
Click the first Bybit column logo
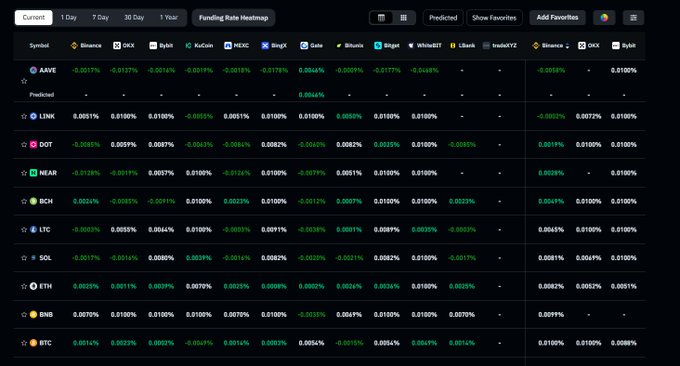coord(153,46)
